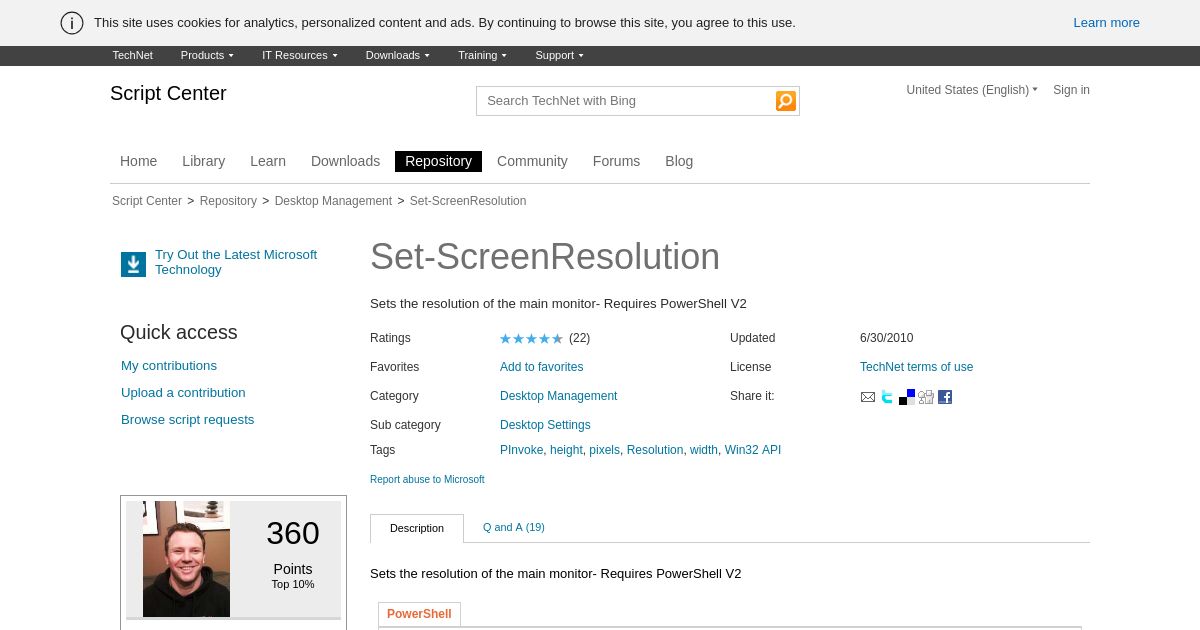Share the script on Delicious
The image size is (1200, 630).
point(906,397)
